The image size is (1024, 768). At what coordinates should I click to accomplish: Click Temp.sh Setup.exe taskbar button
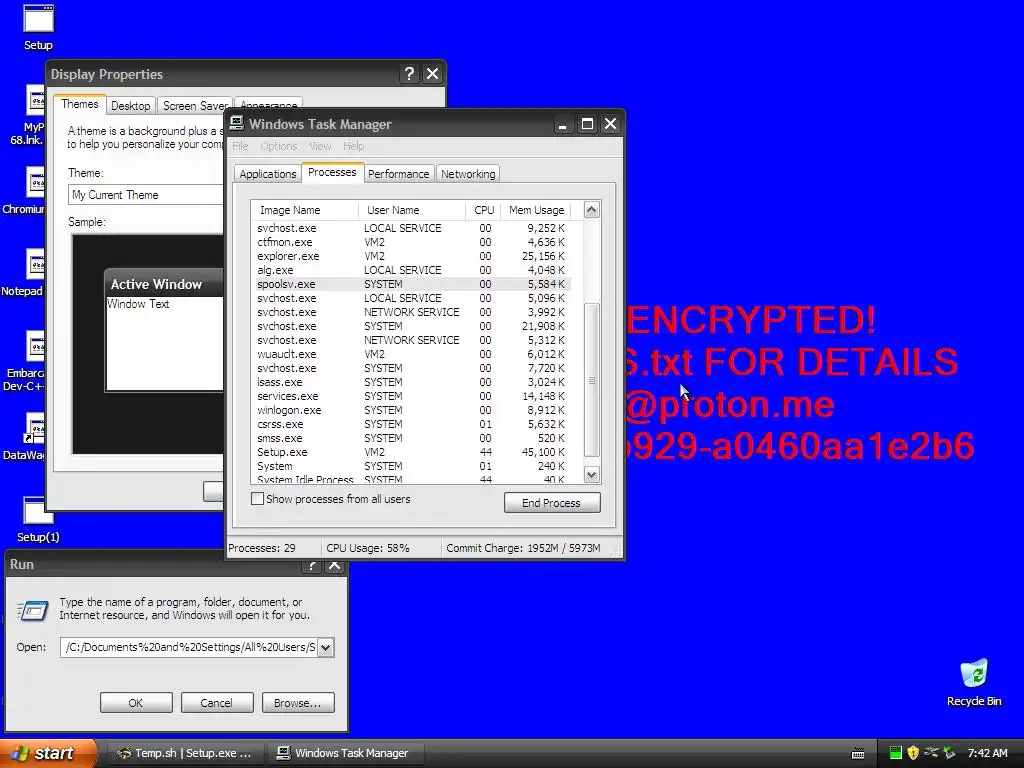(x=185, y=753)
